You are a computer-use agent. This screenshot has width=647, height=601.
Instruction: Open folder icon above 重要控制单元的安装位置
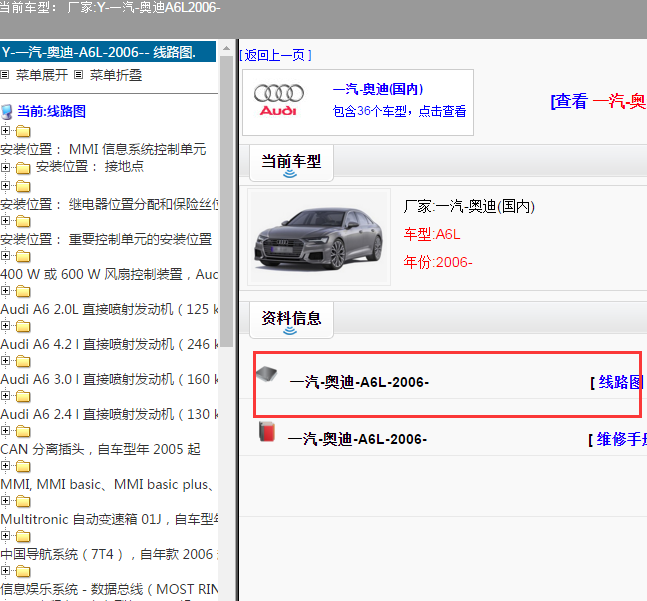tap(23, 222)
